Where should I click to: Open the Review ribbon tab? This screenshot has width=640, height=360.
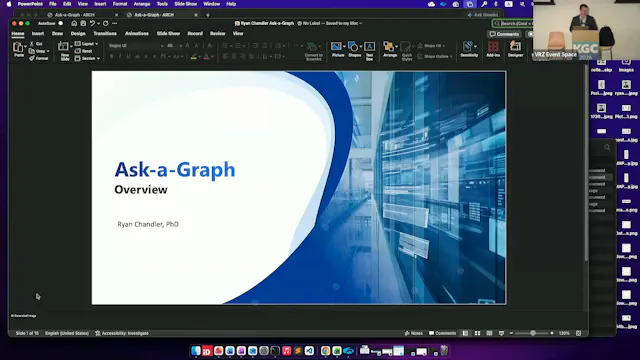point(218,33)
